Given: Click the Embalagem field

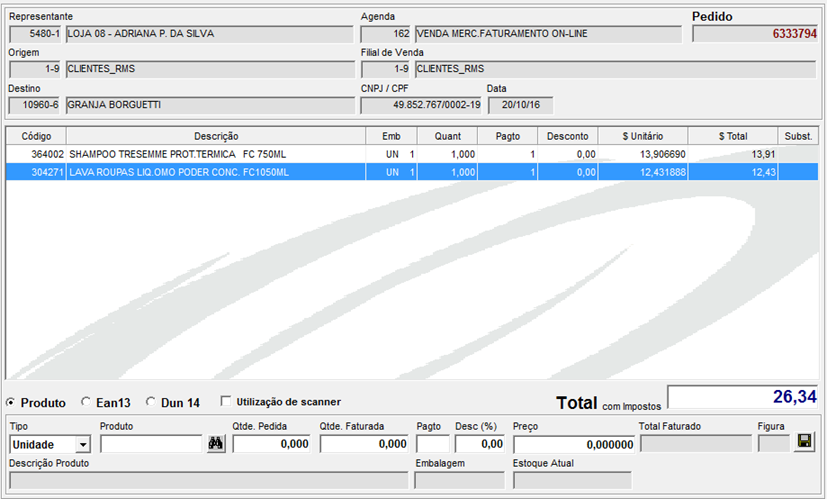Looking at the screenshot, I should coord(460,481).
